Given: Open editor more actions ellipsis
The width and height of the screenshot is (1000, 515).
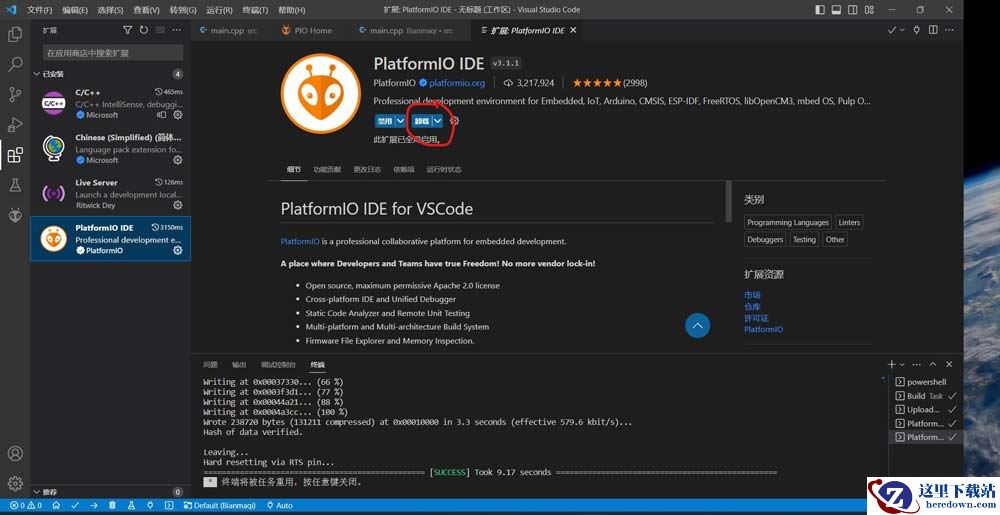Looking at the screenshot, I should click(950, 30).
